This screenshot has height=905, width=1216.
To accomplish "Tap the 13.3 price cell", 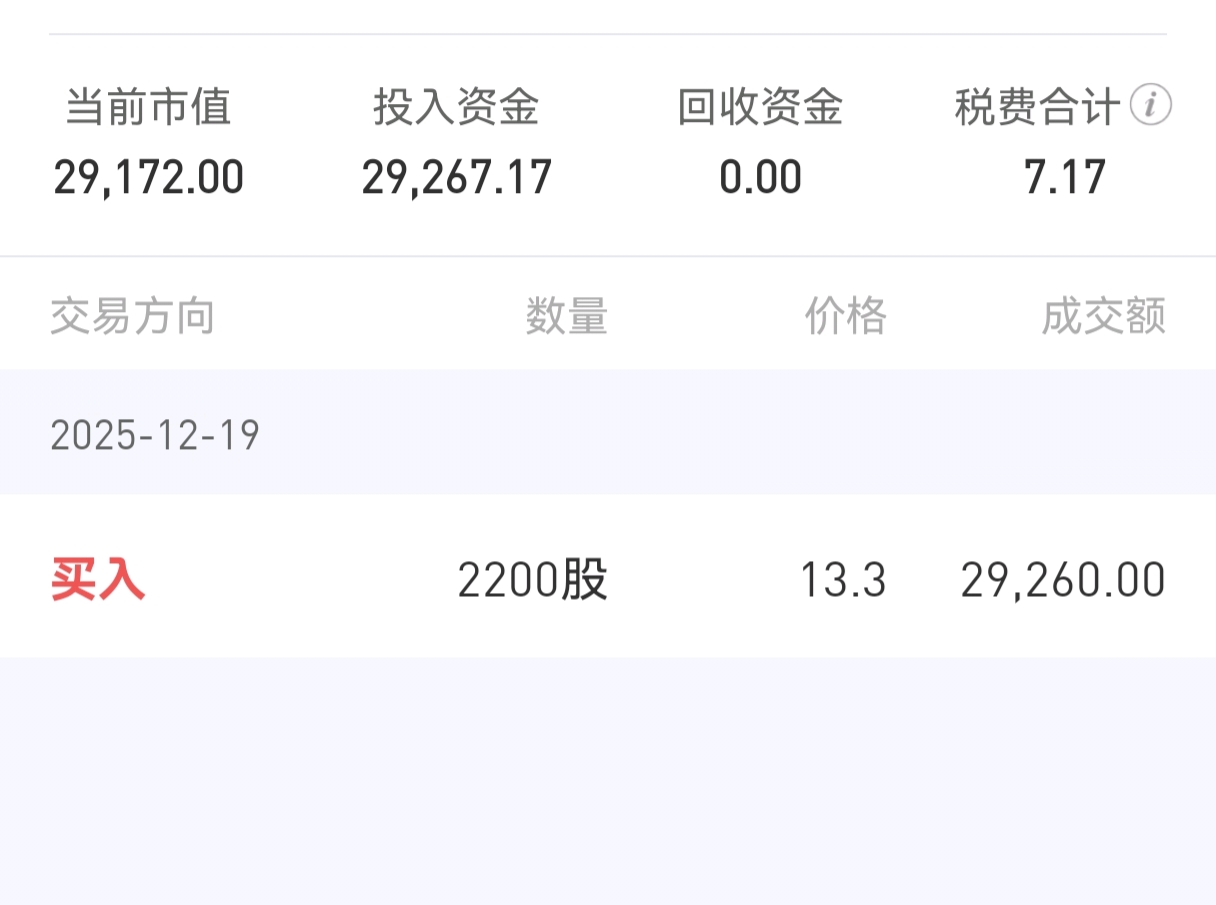I will (844, 580).
